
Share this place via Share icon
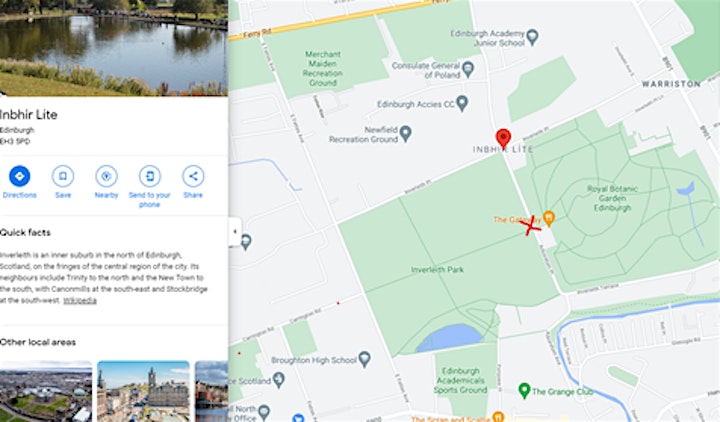(x=193, y=176)
